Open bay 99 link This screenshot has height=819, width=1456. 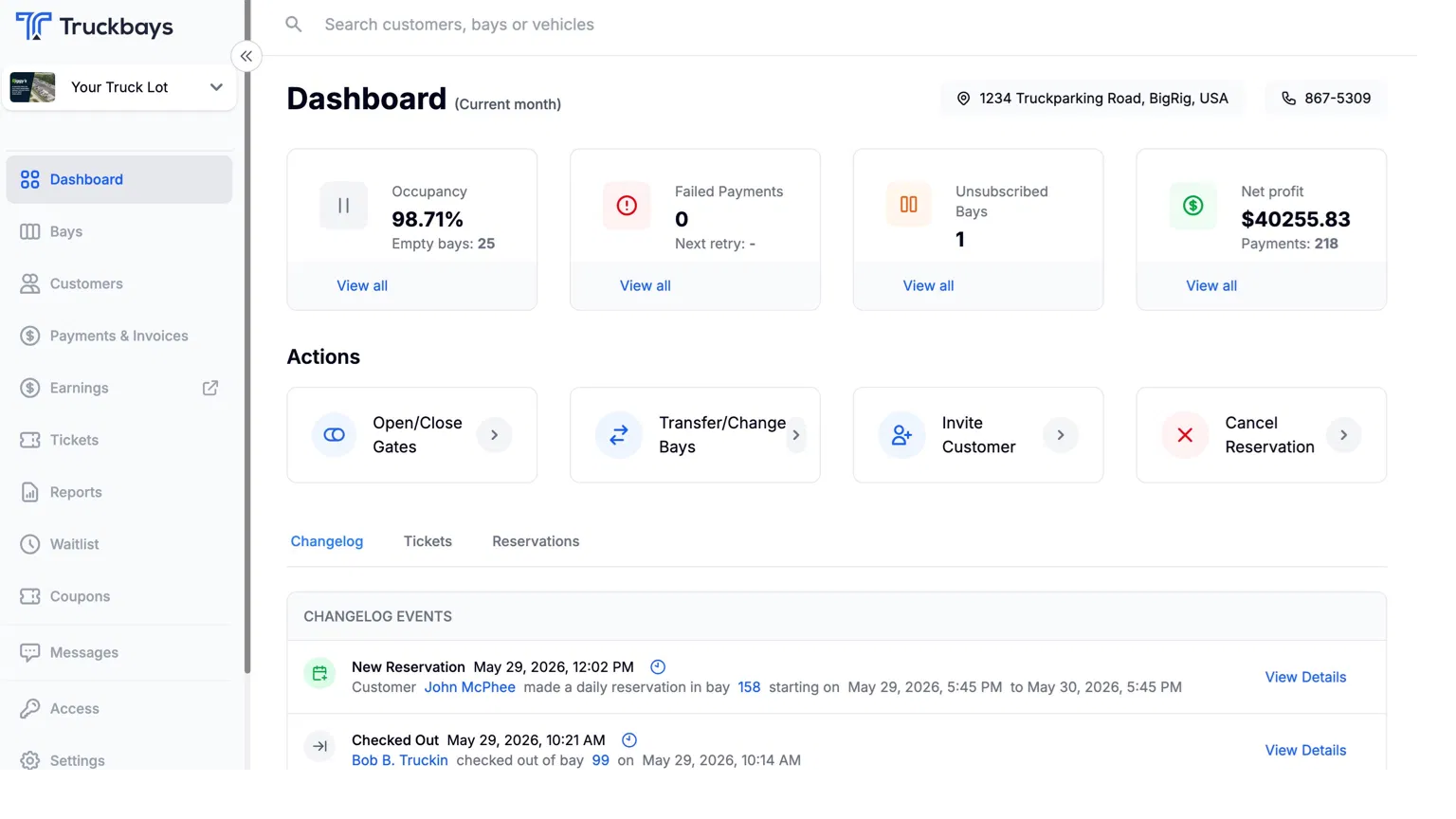[600, 760]
